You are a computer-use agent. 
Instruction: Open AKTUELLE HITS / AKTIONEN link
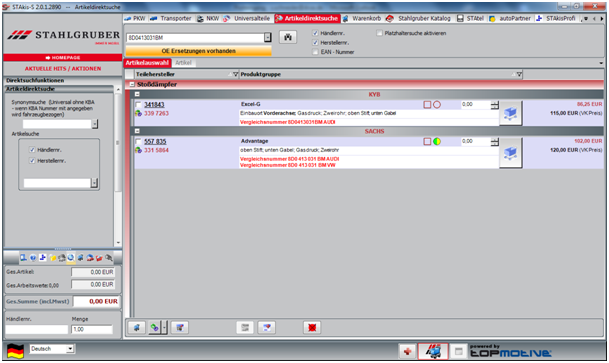tap(63, 68)
